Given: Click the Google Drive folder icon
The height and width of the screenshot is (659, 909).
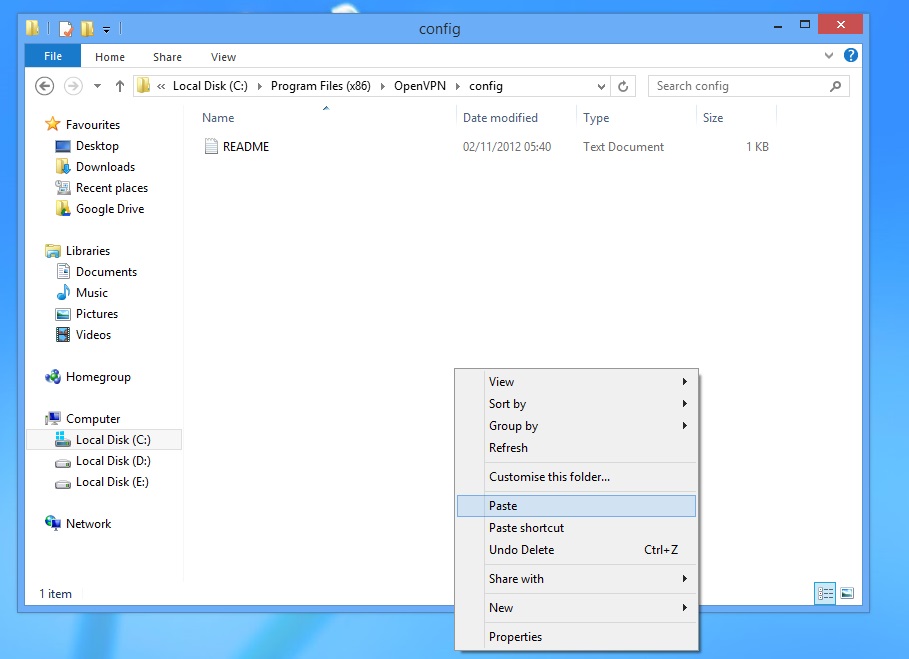Looking at the screenshot, I should [63, 209].
